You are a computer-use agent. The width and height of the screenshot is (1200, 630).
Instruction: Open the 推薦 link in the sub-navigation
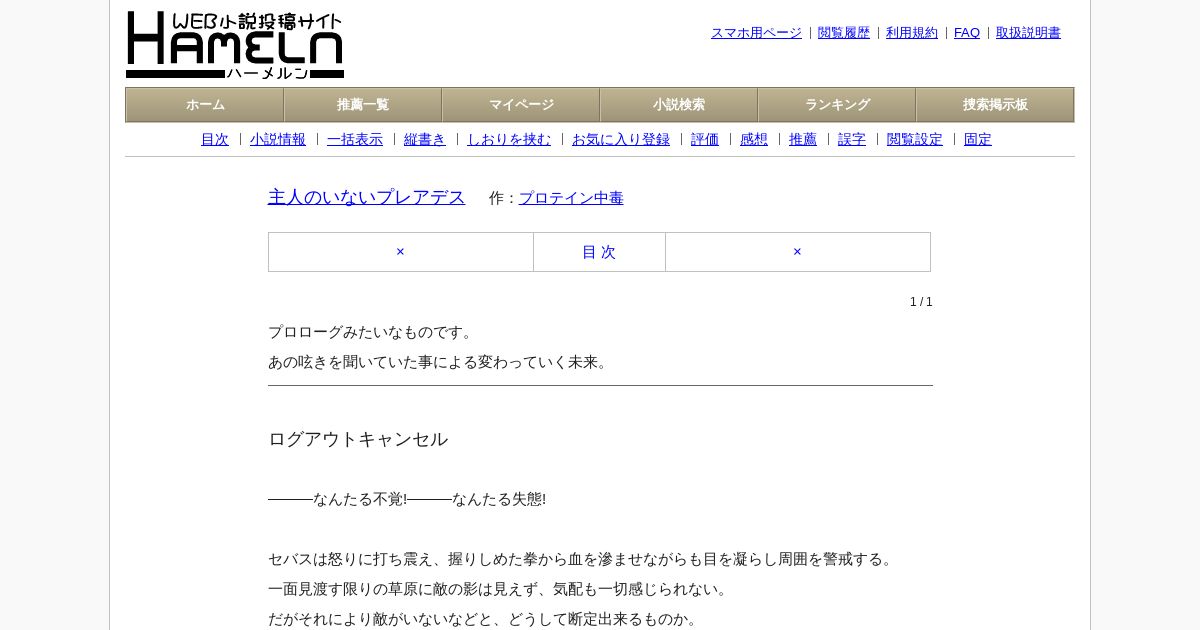click(x=803, y=140)
